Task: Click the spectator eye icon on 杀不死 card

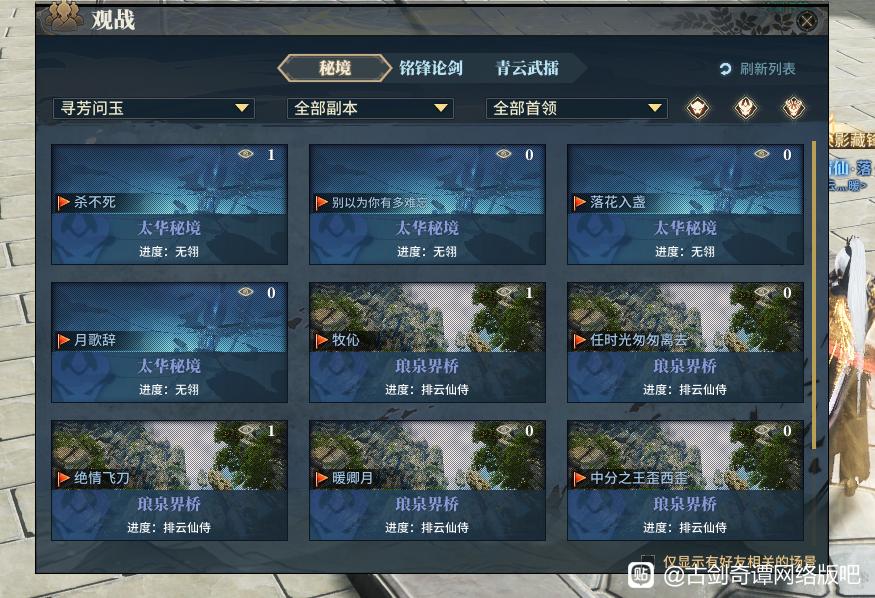Action: pyautogui.click(x=246, y=154)
